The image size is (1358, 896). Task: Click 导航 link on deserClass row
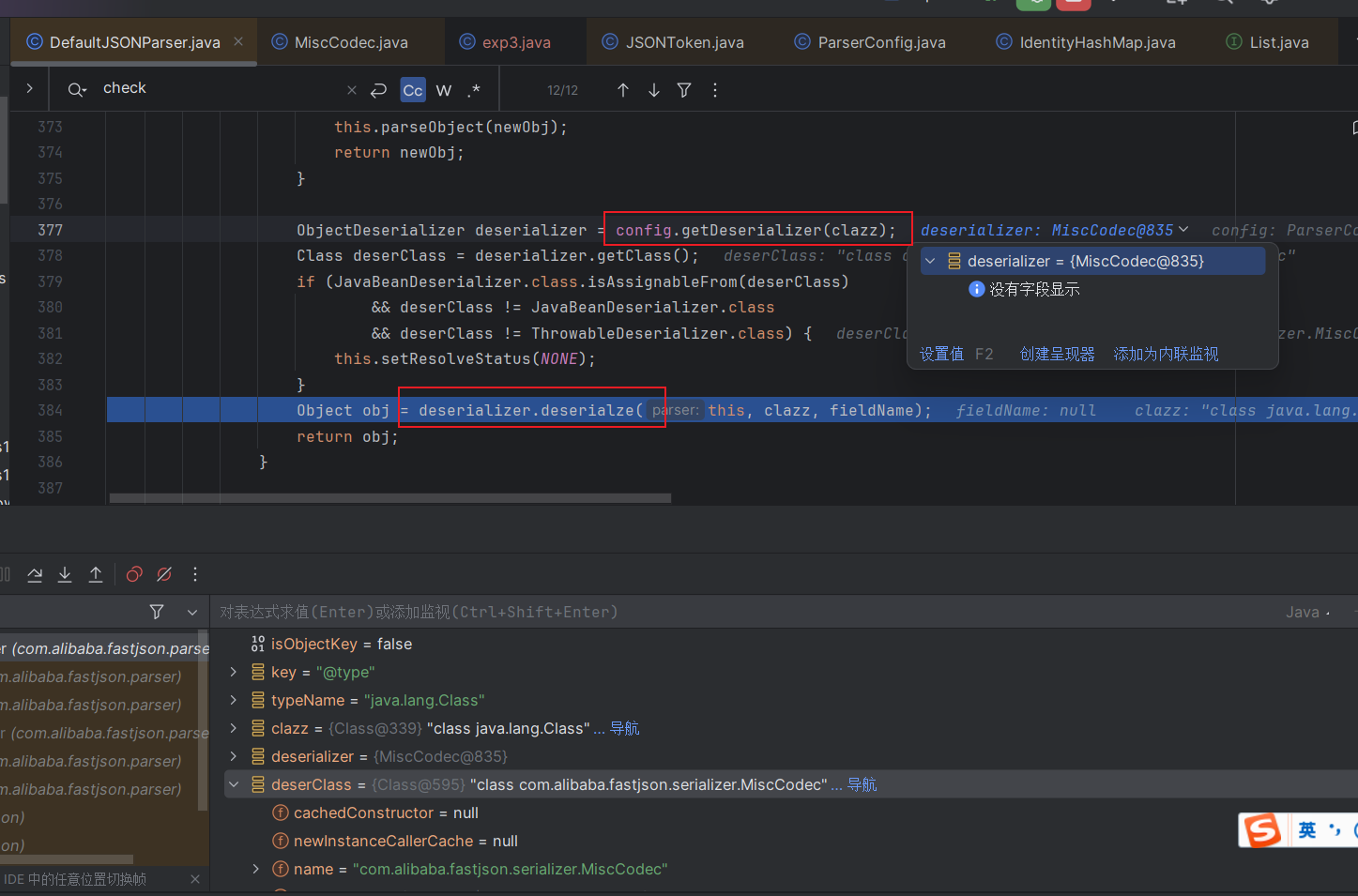point(862,784)
